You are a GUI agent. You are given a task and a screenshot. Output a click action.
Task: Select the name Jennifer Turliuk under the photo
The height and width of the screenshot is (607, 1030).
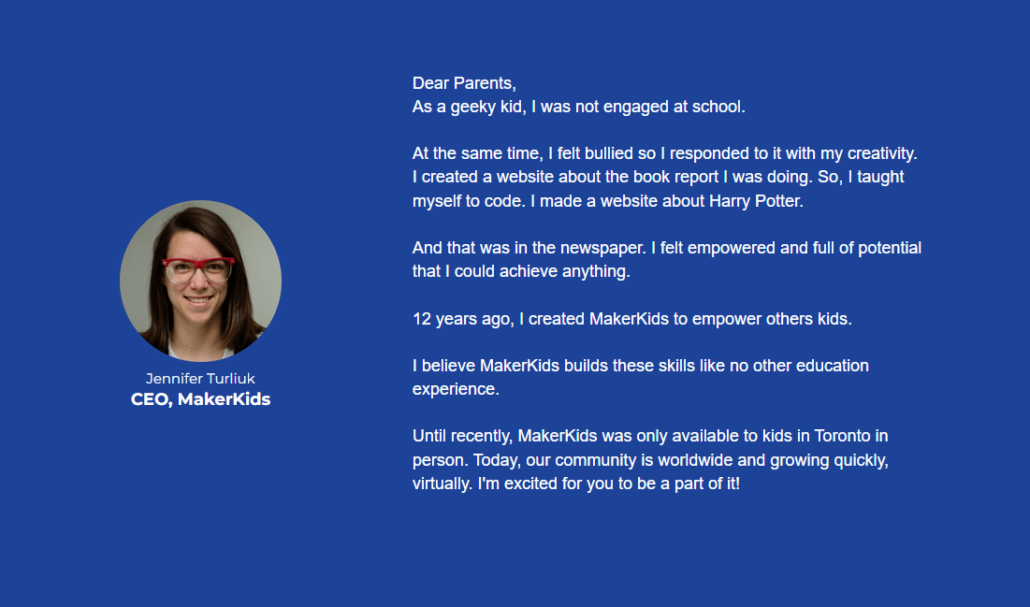coord(200,378)
